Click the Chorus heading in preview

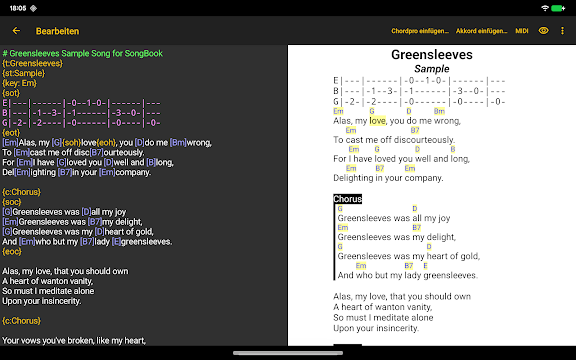pyautogui.click(x=348, y=199)
